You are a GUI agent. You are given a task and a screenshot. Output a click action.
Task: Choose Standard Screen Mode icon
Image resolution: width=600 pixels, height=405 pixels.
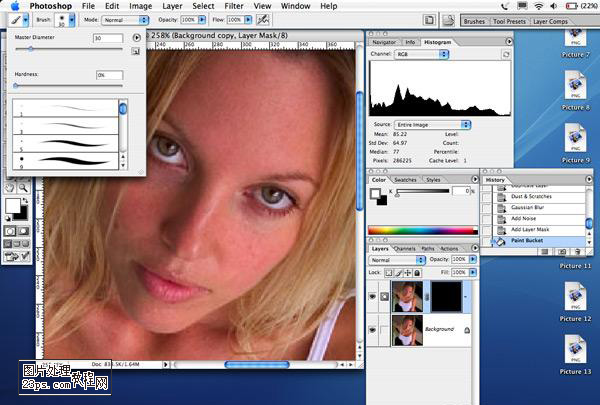pos(8,243)
